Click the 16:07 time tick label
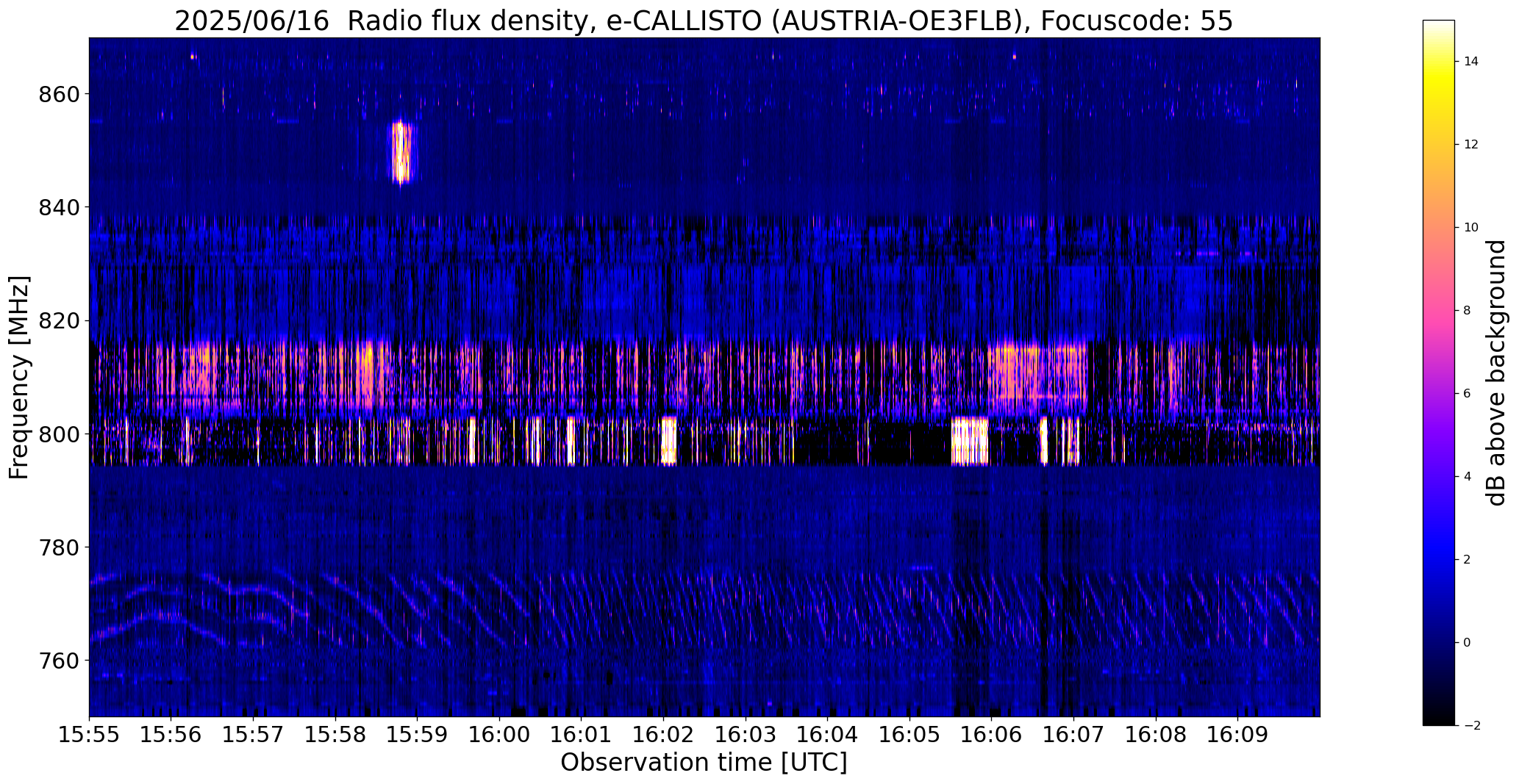1519x784 pixels. pyautogui.click(x=1073, y=734)
